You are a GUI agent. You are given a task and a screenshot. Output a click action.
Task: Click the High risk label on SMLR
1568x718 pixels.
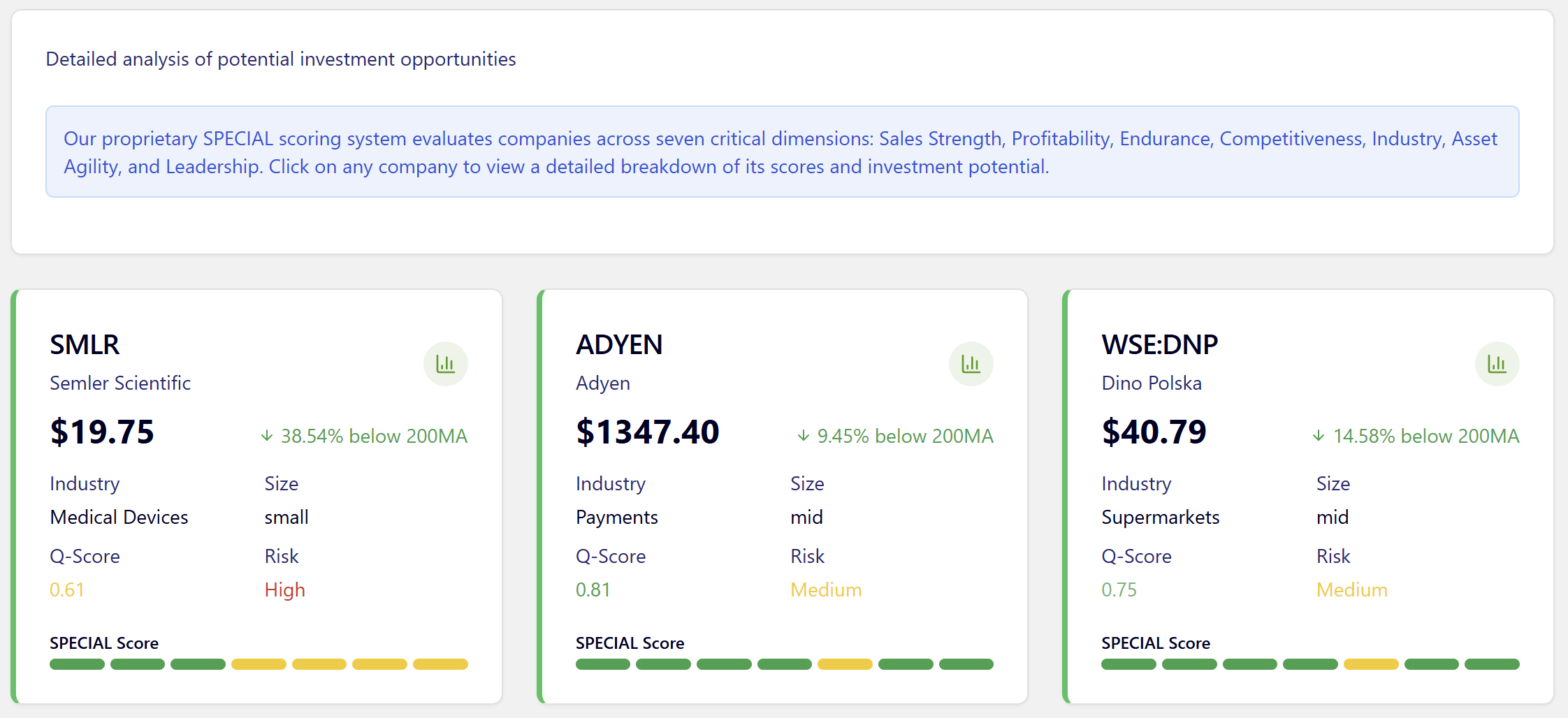(285, 590)
